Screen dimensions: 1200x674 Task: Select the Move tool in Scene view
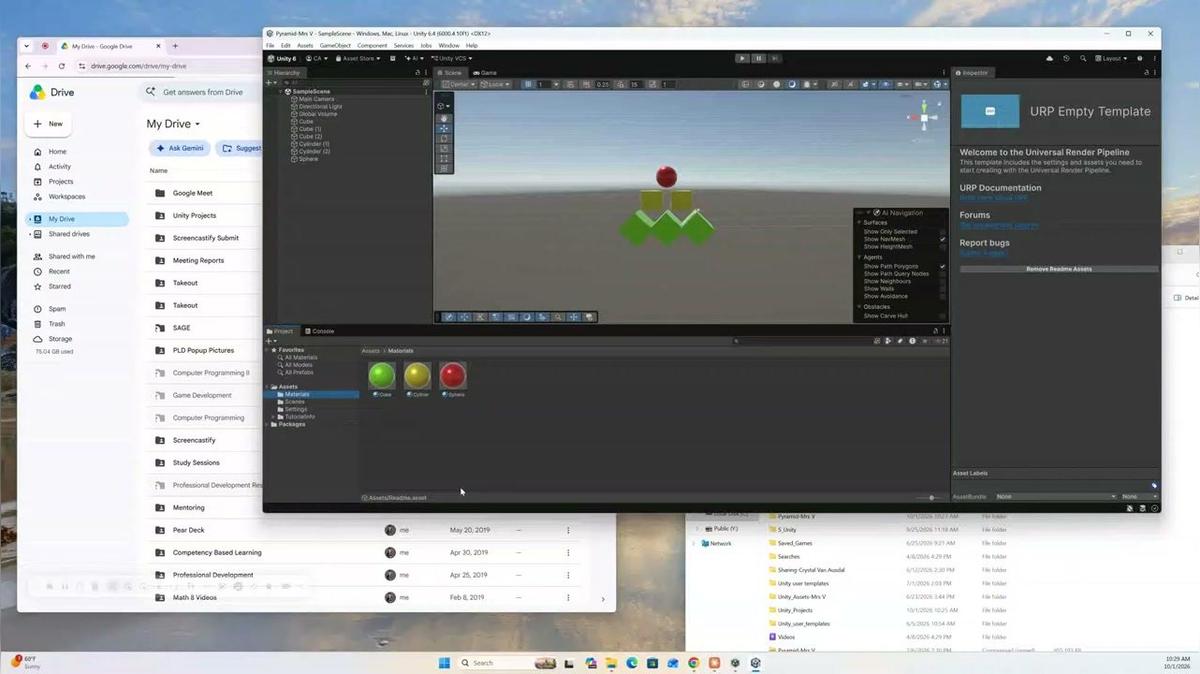click(444, 128)
